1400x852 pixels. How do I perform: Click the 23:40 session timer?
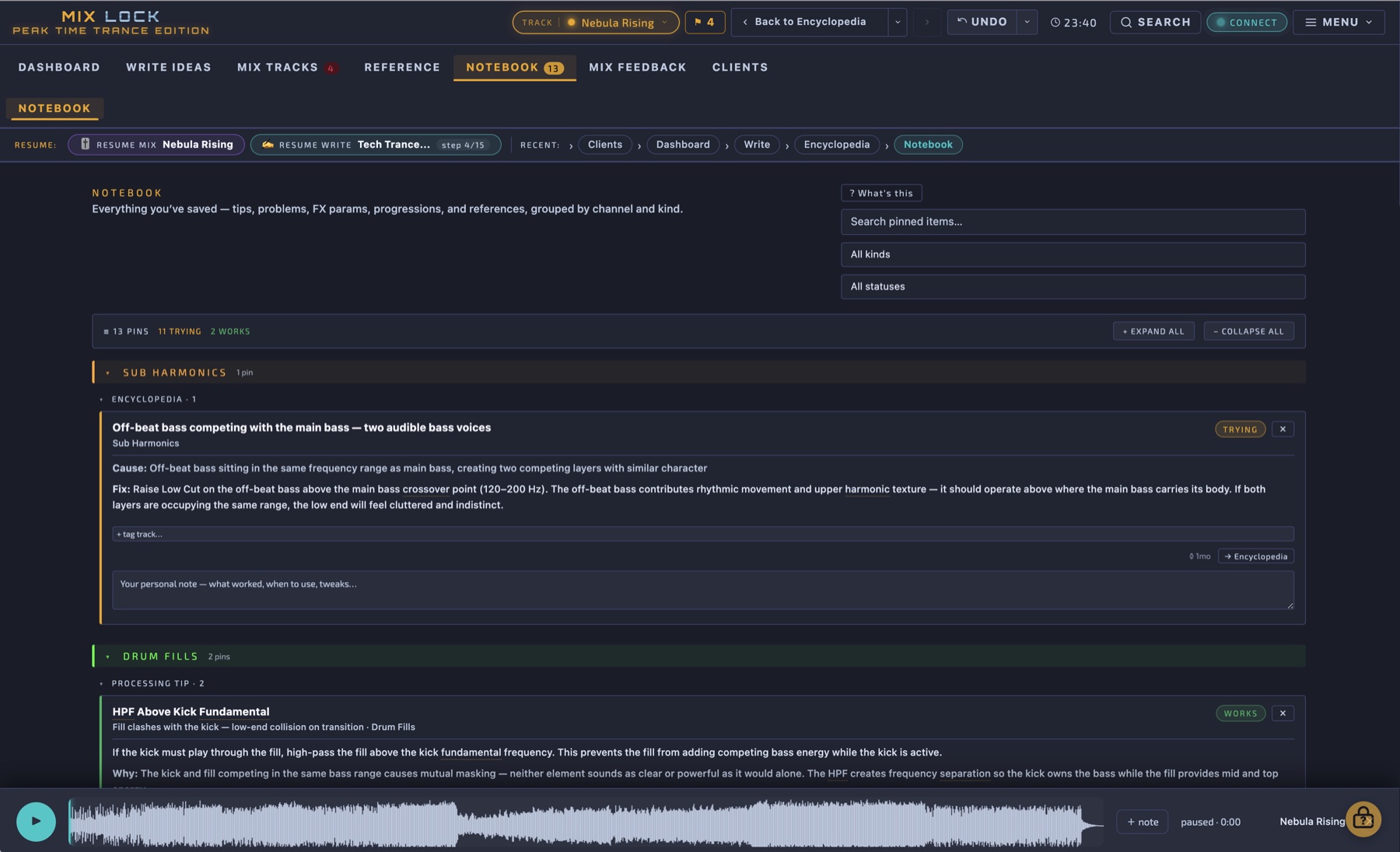tap(1073, 23)
